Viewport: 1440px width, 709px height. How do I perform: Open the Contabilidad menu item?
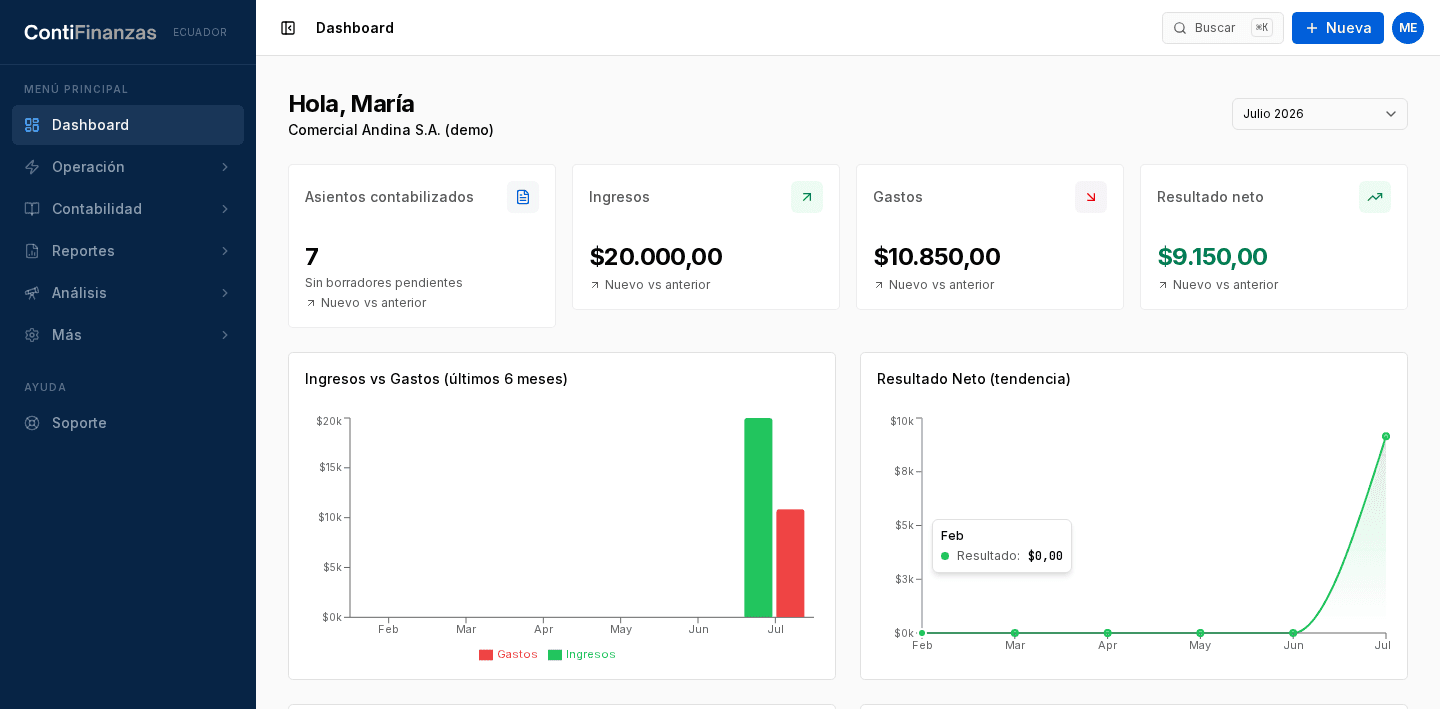128,209
